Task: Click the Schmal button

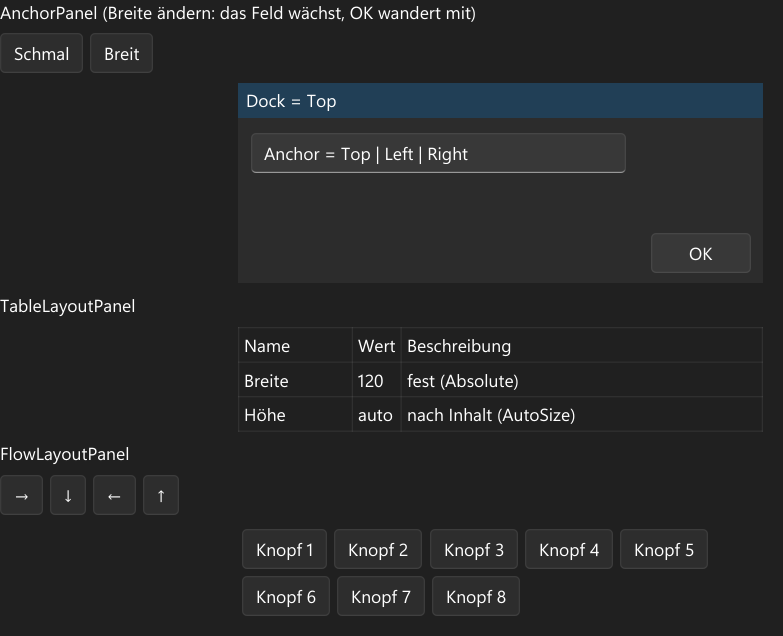Action: (x=41, y=53)
